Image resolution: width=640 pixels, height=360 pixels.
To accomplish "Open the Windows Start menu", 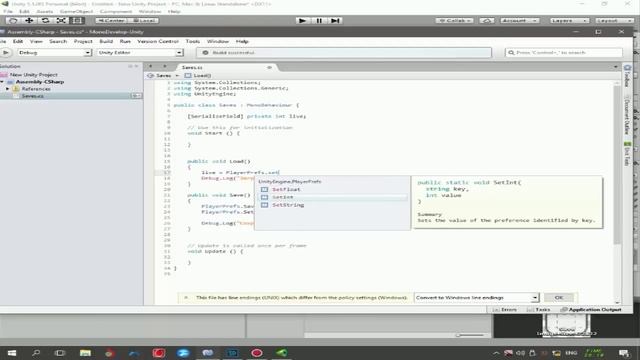I will [11, 353].
